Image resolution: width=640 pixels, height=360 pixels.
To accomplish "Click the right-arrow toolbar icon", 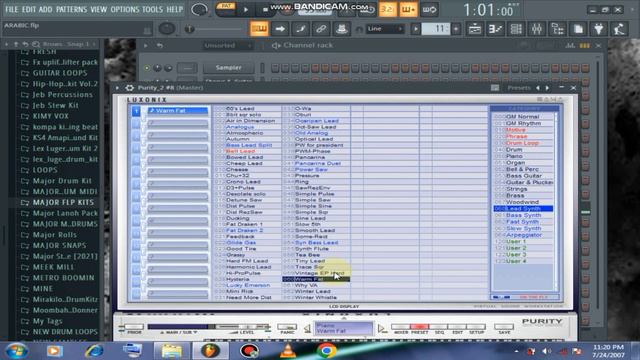I will point(280,29).
